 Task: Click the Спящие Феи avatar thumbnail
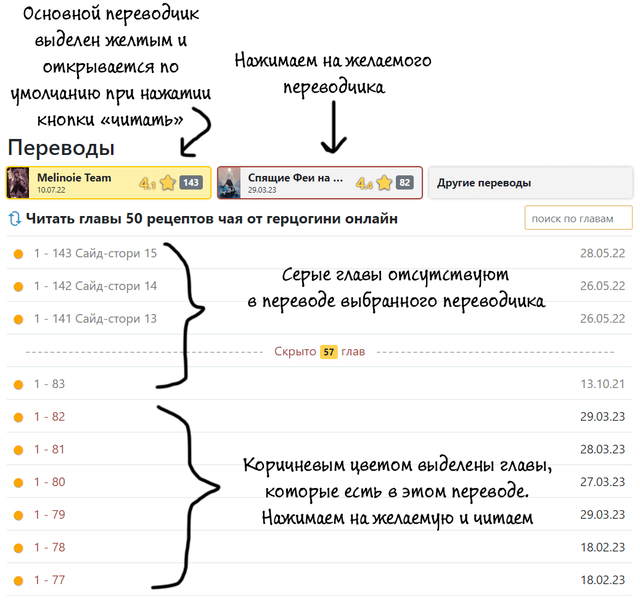[x=230, y=183]
